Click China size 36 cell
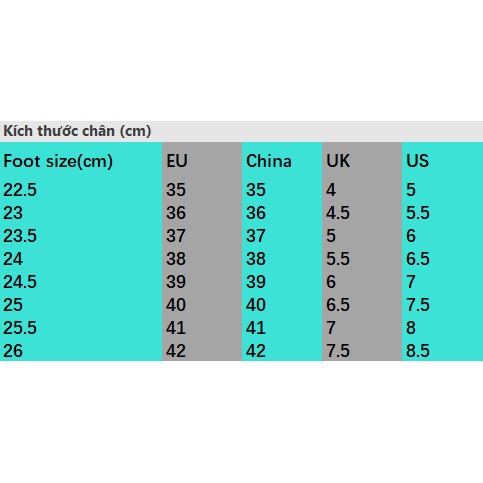 [256, 213]
